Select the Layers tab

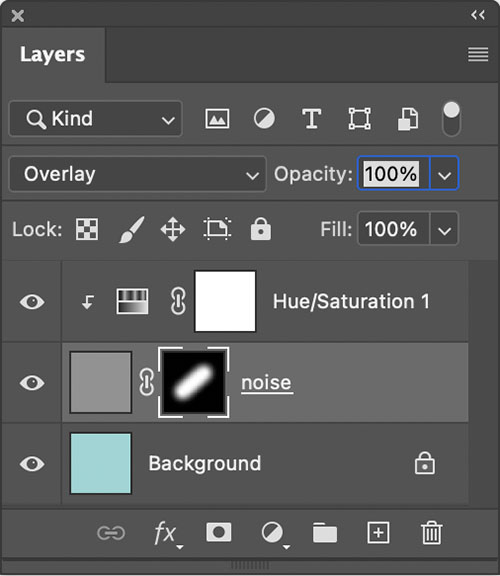click(53, 55)
